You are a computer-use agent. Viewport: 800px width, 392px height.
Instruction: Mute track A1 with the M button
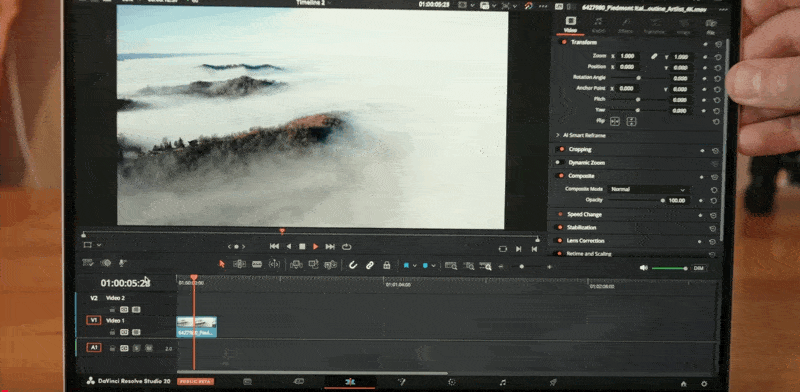click(149, 348)
